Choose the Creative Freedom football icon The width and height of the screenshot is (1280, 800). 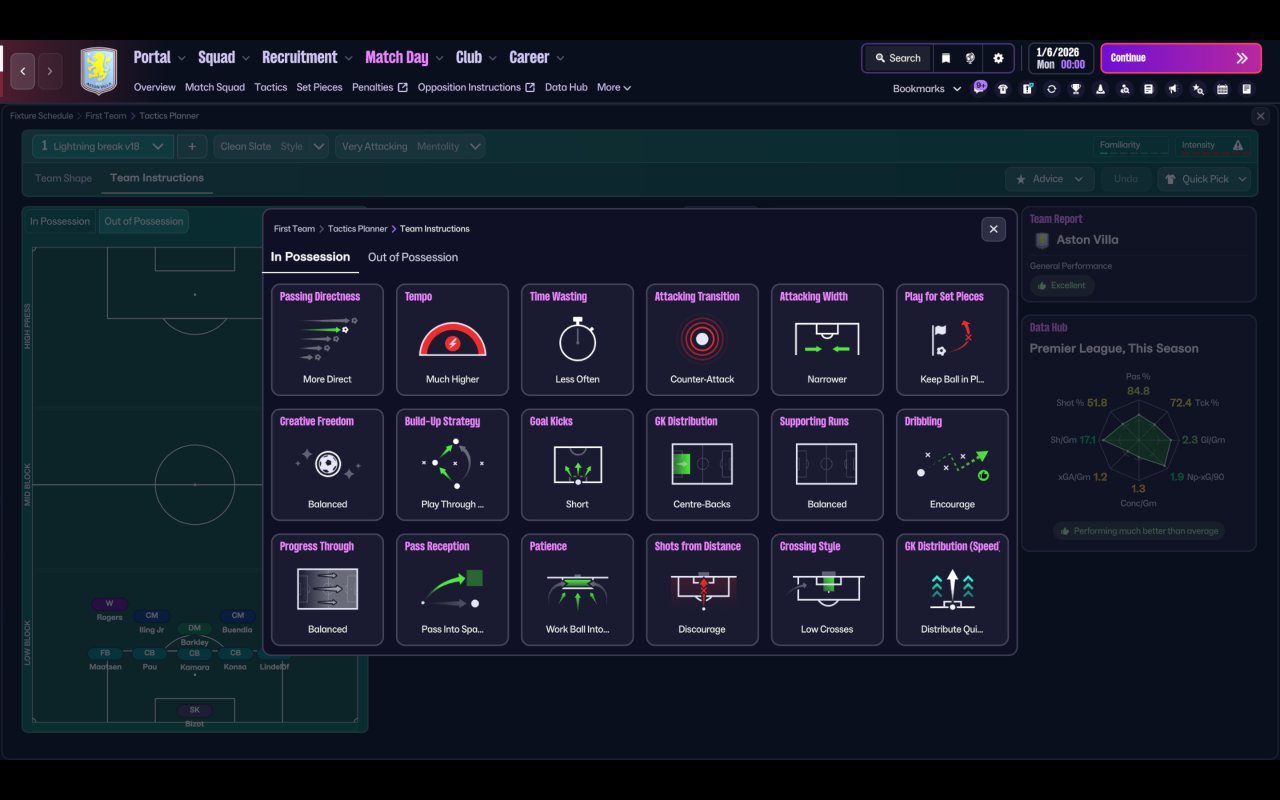327,465
